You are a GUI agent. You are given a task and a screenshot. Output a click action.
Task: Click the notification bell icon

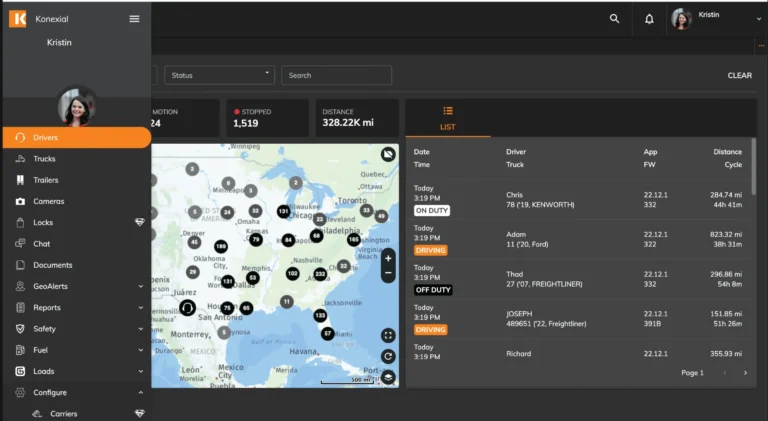pos(649,18)
